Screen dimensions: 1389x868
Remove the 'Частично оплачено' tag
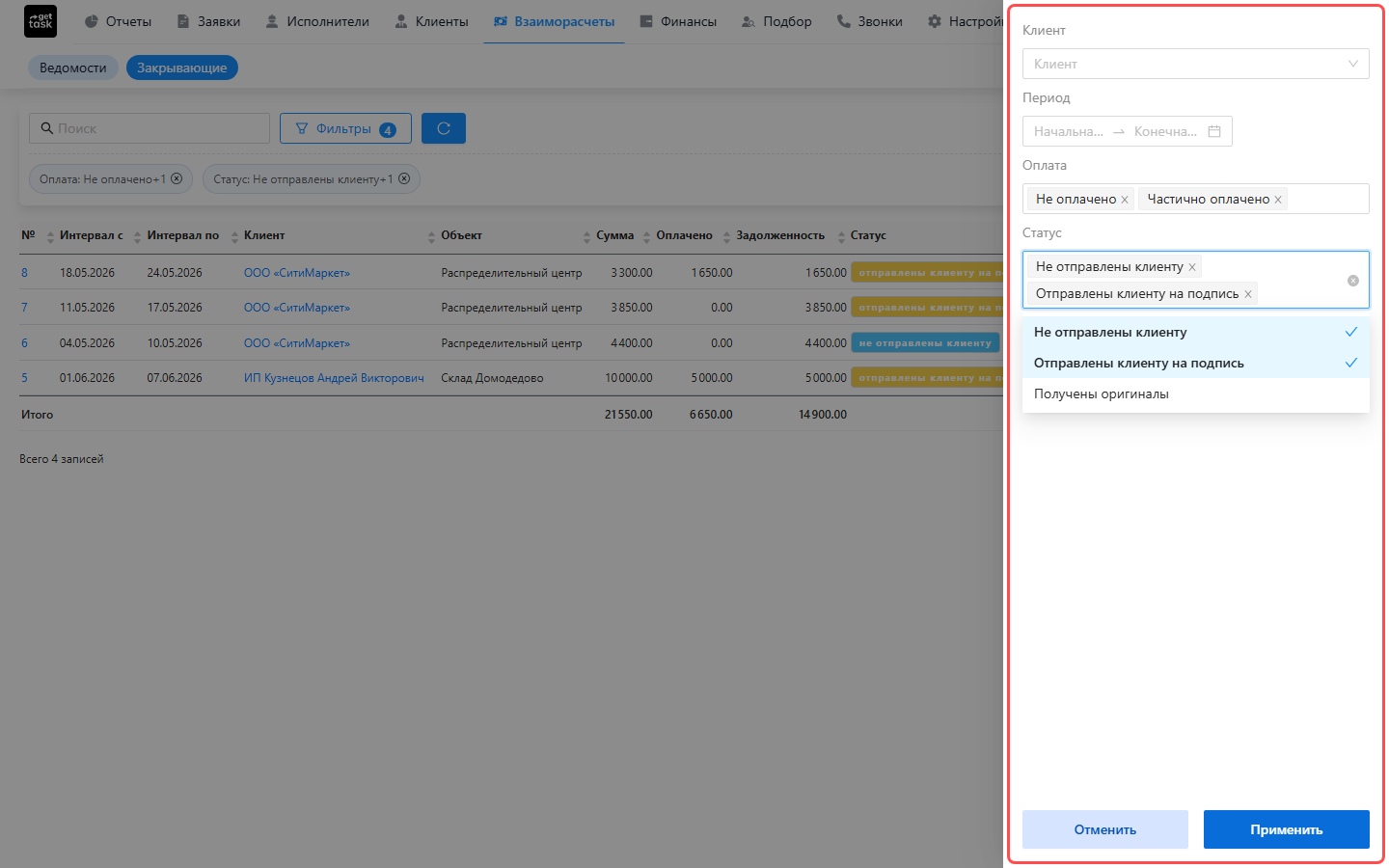click(x=1278, y=200)
